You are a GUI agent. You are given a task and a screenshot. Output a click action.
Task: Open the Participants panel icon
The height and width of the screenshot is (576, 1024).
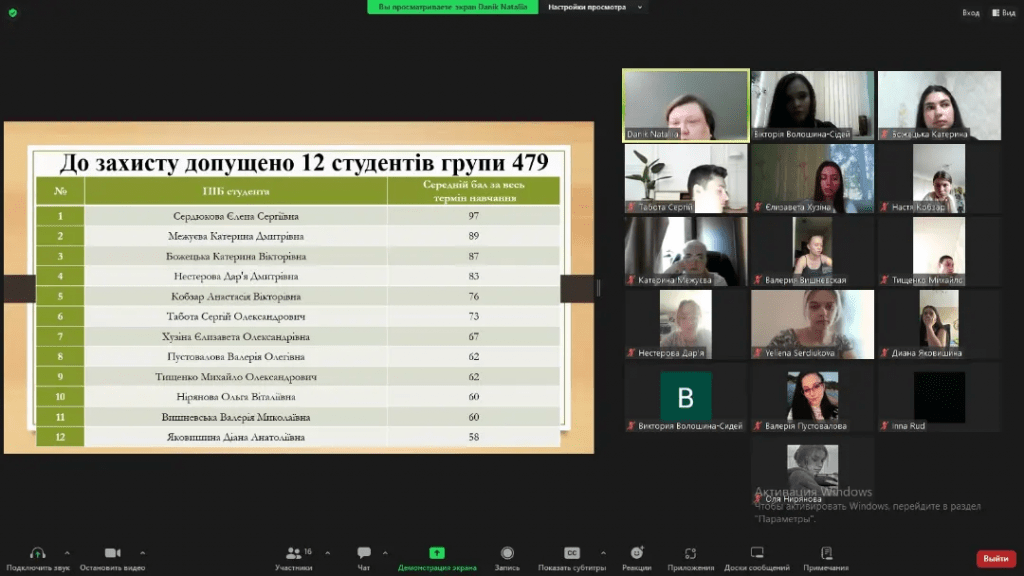[x=292, y=553]
